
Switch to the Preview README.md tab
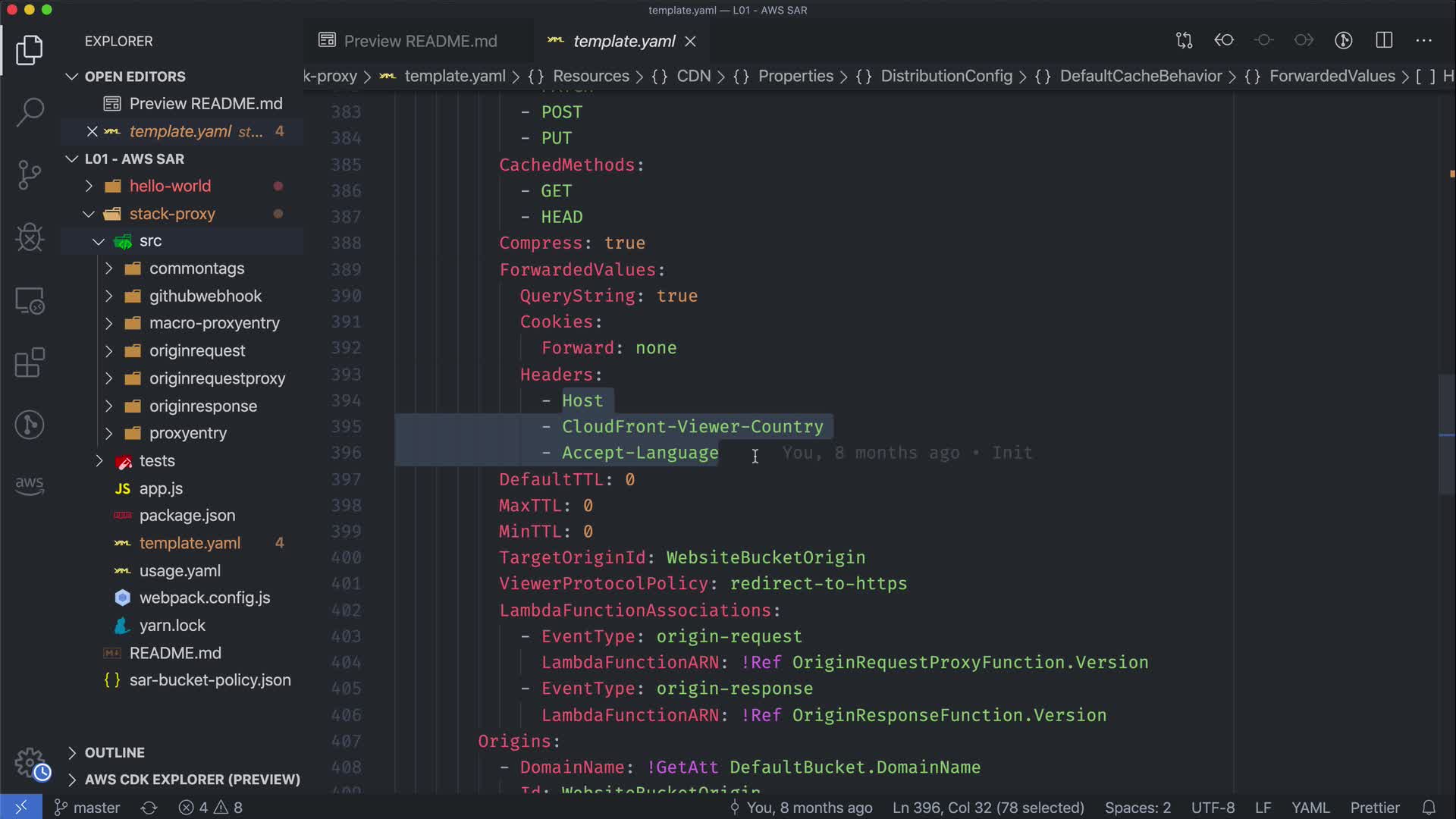pos(419,41)
